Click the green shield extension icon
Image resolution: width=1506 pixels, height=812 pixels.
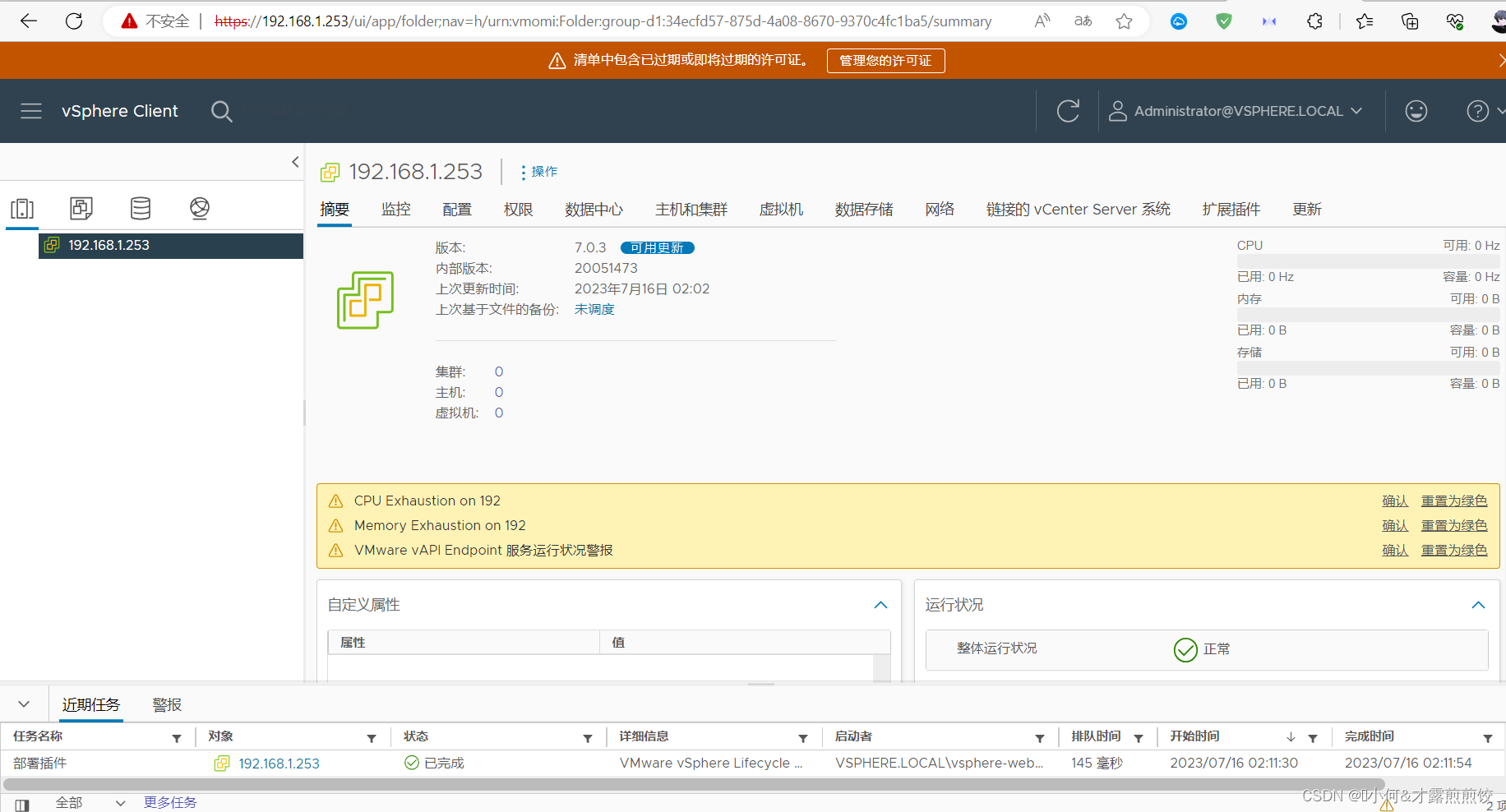pos(1224,21)
